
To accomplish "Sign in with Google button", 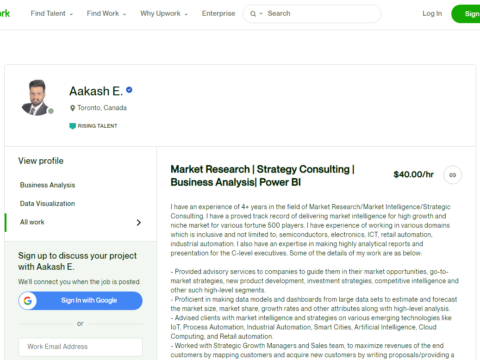I will (80, 301).
